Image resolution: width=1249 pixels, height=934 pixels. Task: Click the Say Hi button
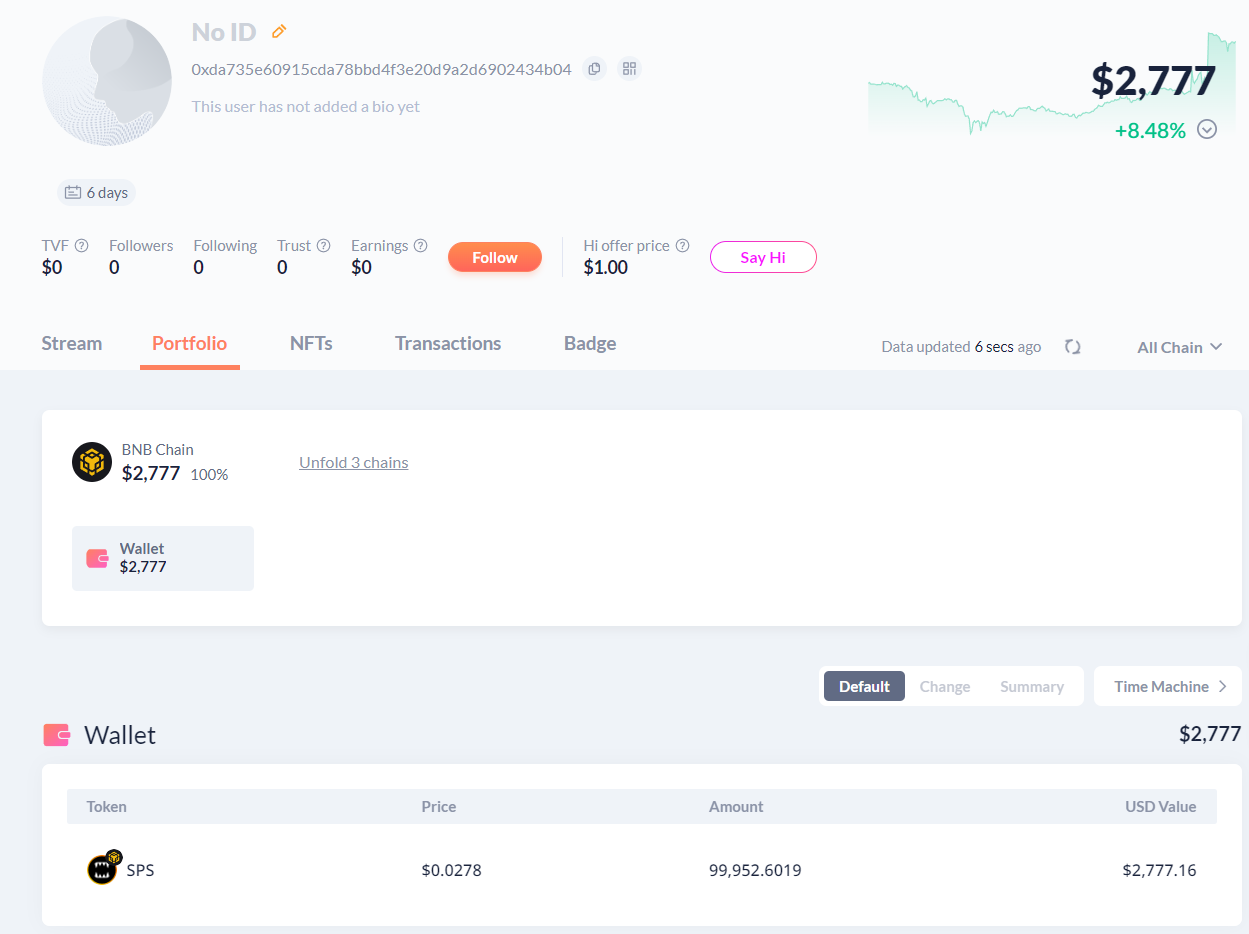[763, 257]
